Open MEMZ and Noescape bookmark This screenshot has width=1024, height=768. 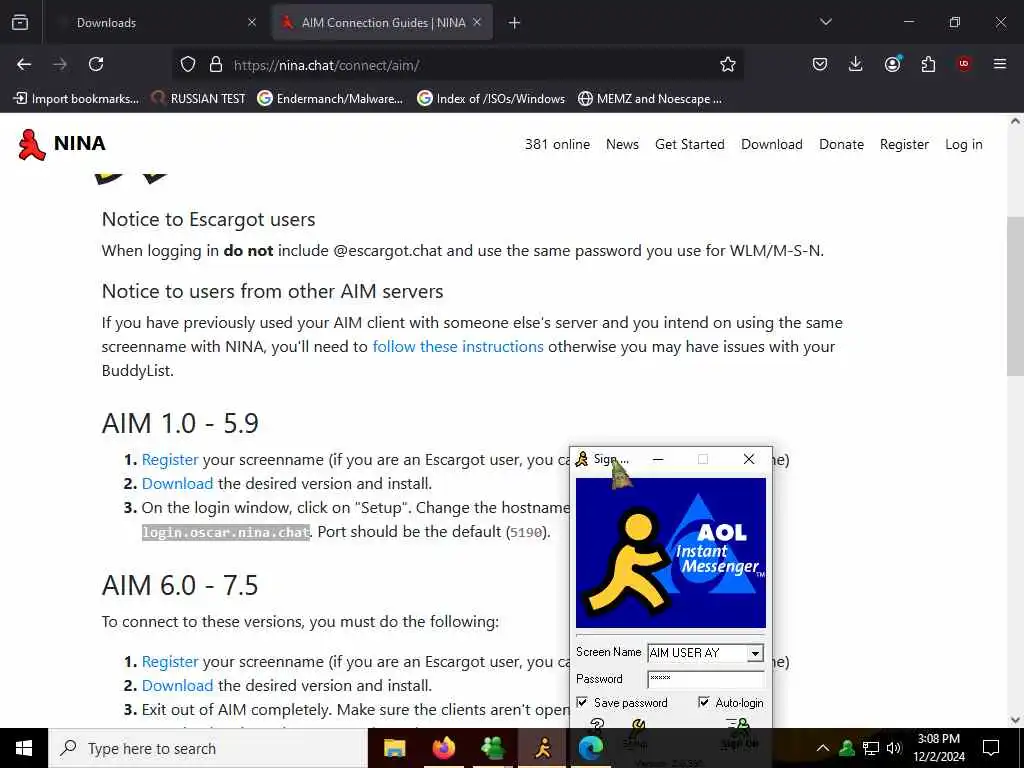[650, 99]
